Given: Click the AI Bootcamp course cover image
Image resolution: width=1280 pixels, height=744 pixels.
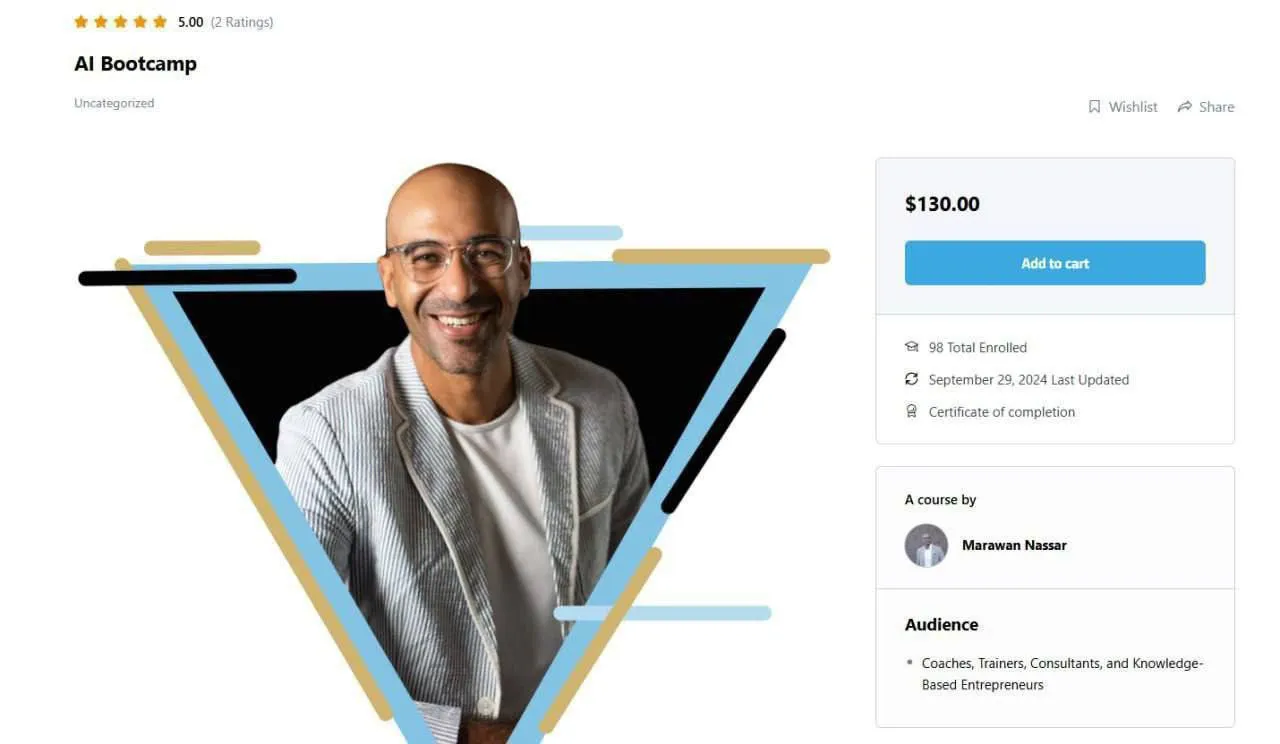Looking at the screenshot, I should point(454,450).
